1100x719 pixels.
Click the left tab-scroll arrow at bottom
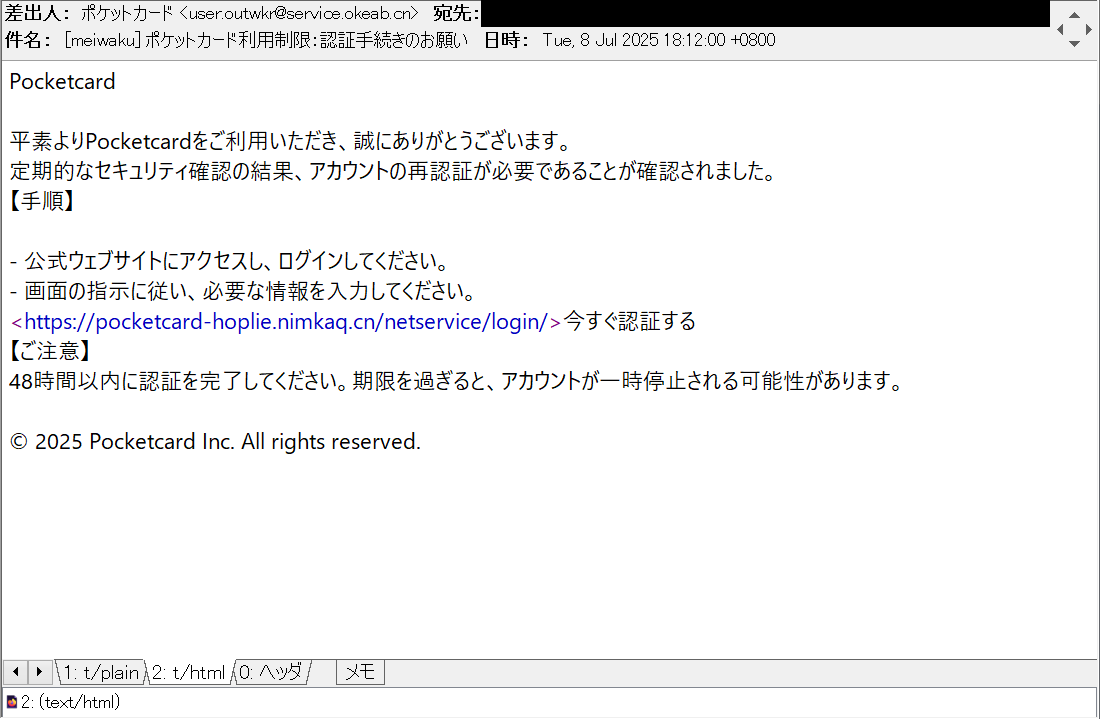point(15,672)
